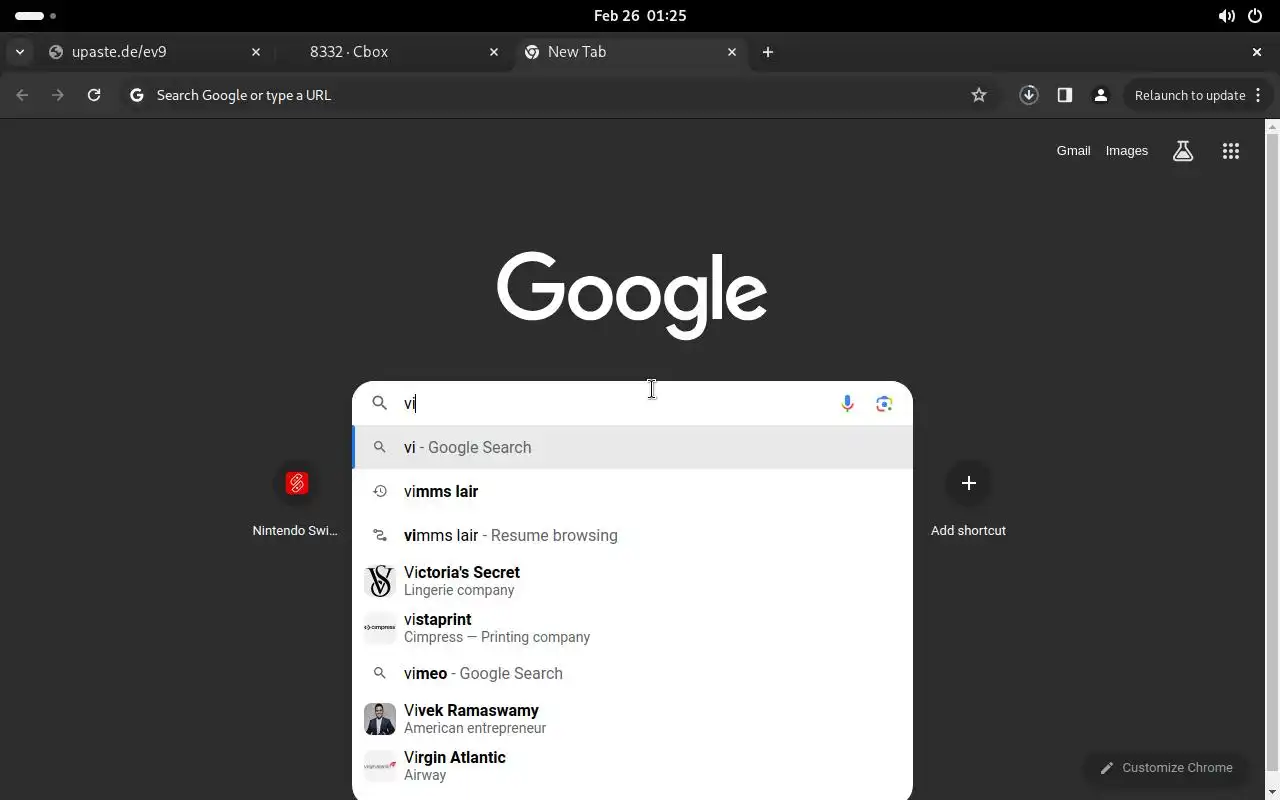1280x800 pixels.
Task: Click the forward navigation arrow
Action: point(58,95)
